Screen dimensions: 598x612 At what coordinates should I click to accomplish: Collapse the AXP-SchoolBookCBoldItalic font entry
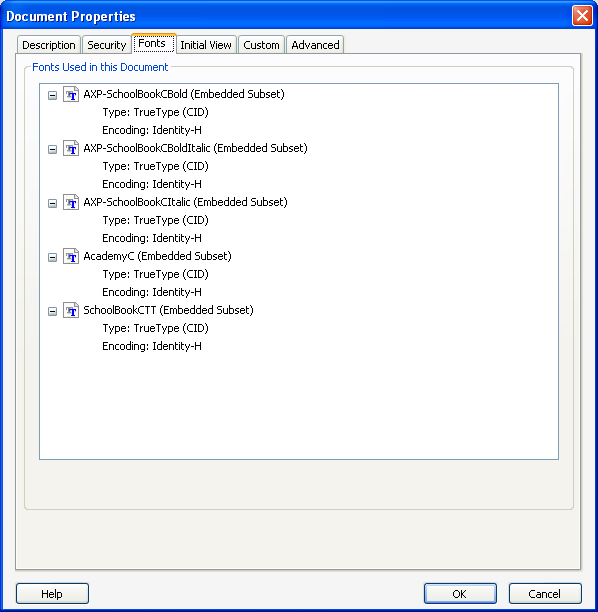tap(52, 149)
